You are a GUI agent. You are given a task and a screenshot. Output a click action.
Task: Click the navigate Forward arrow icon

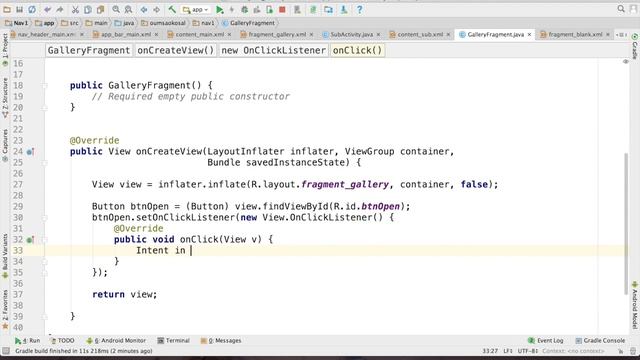(x=156, y=9)
